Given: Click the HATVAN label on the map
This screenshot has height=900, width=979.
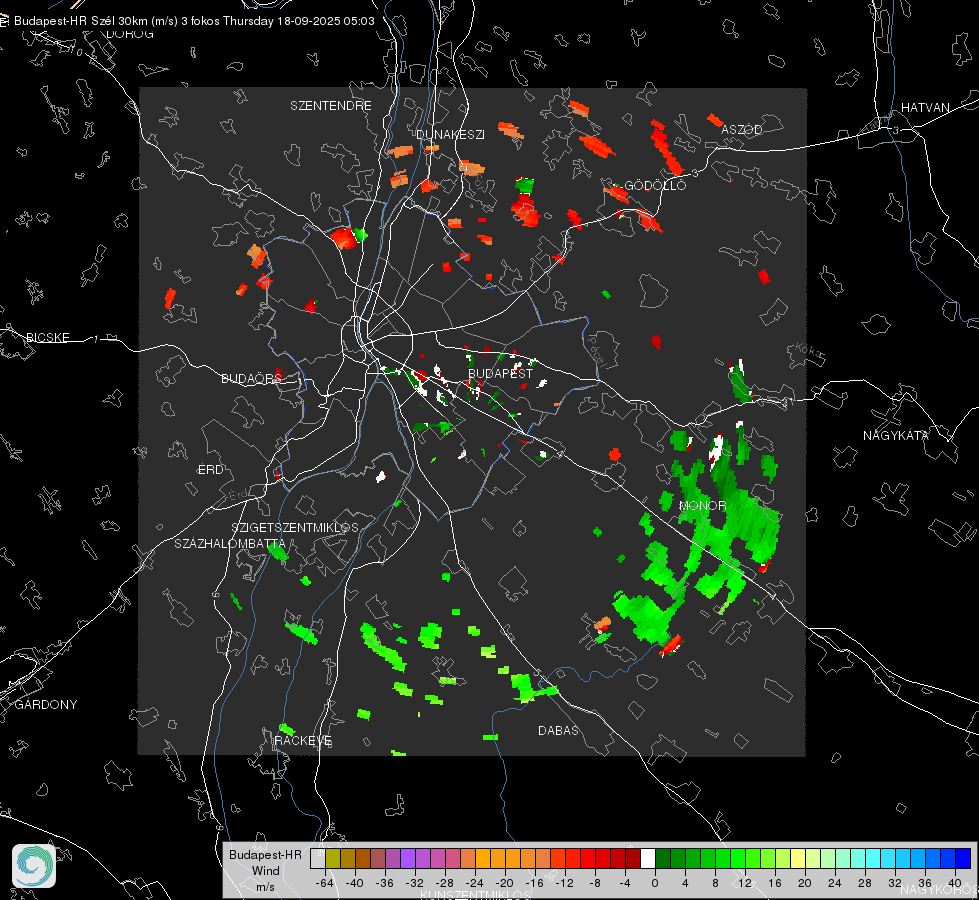Looking at the screenshot, I should [x=925, y=107].
